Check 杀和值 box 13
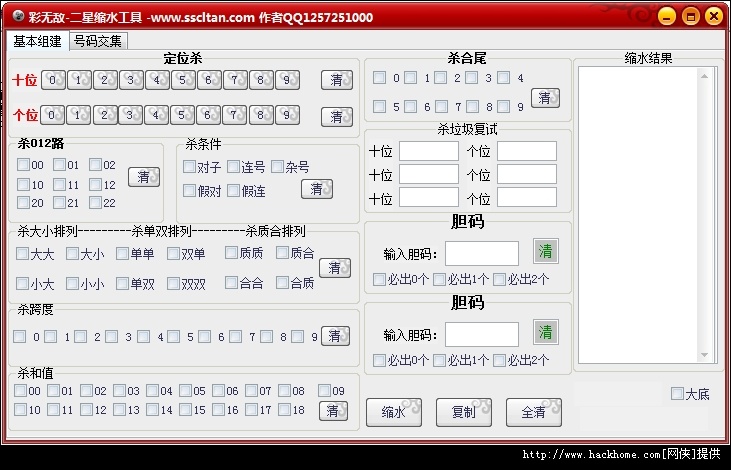Viewport: 731px width, 470px height. (x=119, y=409)
